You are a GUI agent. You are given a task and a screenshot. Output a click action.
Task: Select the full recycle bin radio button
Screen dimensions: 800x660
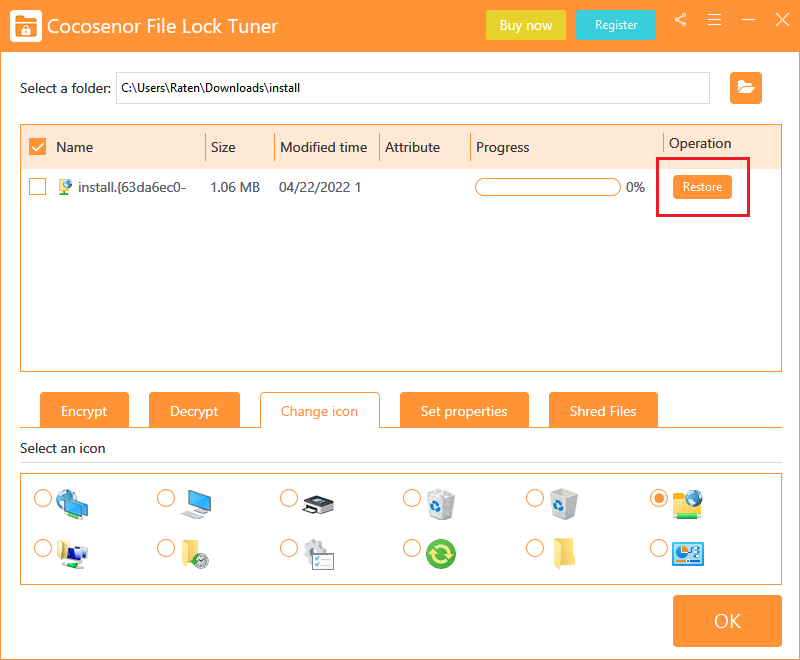click(412, 498)
